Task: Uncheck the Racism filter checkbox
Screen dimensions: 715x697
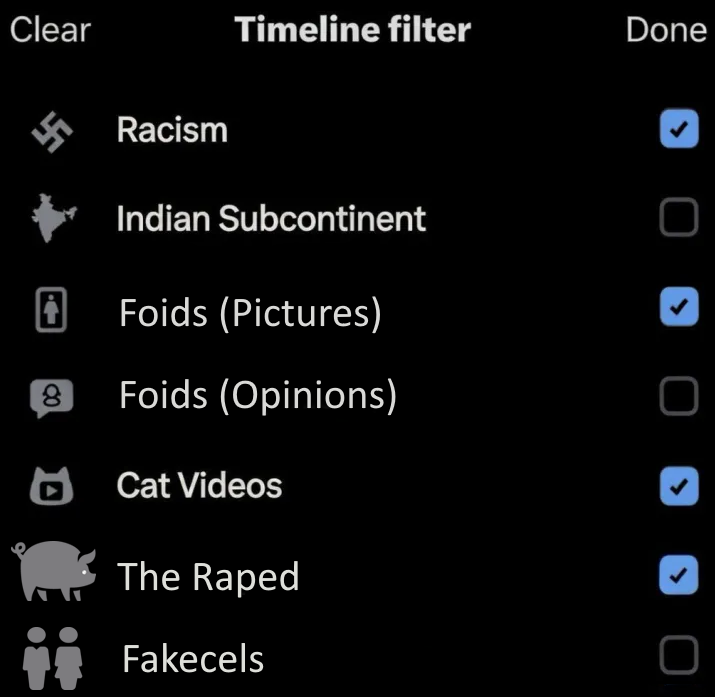Action: (x=679, y=130)
